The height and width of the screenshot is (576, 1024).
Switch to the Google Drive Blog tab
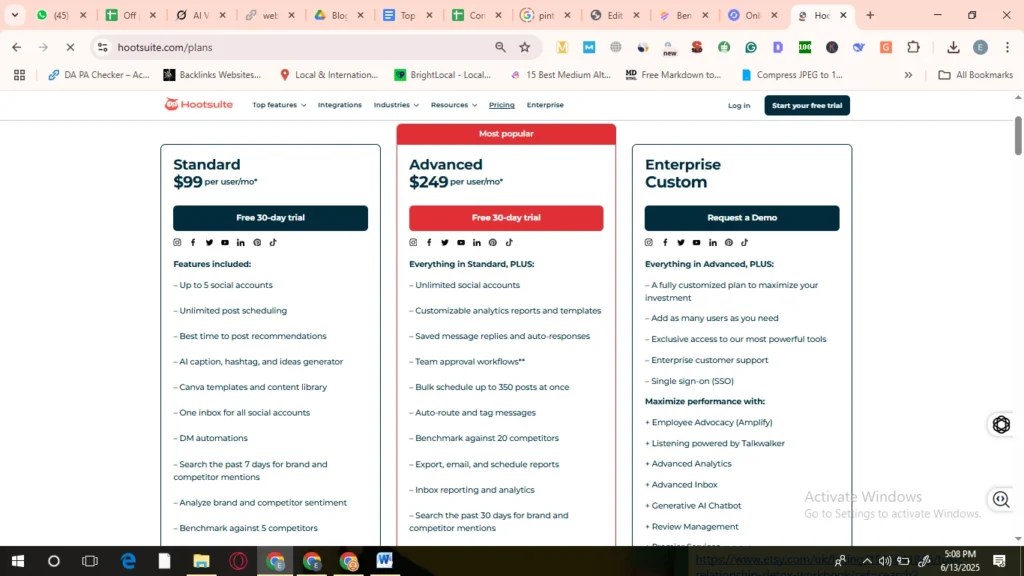tap(338, 15)
